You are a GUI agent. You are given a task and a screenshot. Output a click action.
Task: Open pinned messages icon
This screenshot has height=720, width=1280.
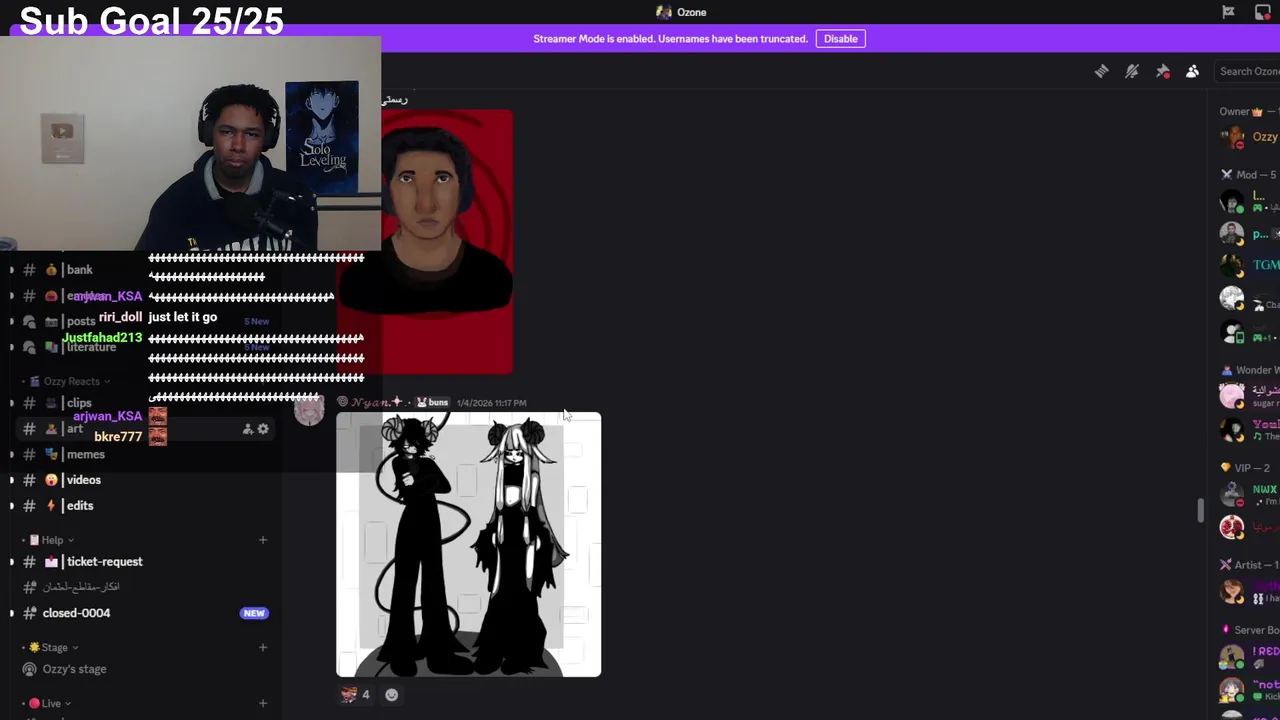point(1162,71)
